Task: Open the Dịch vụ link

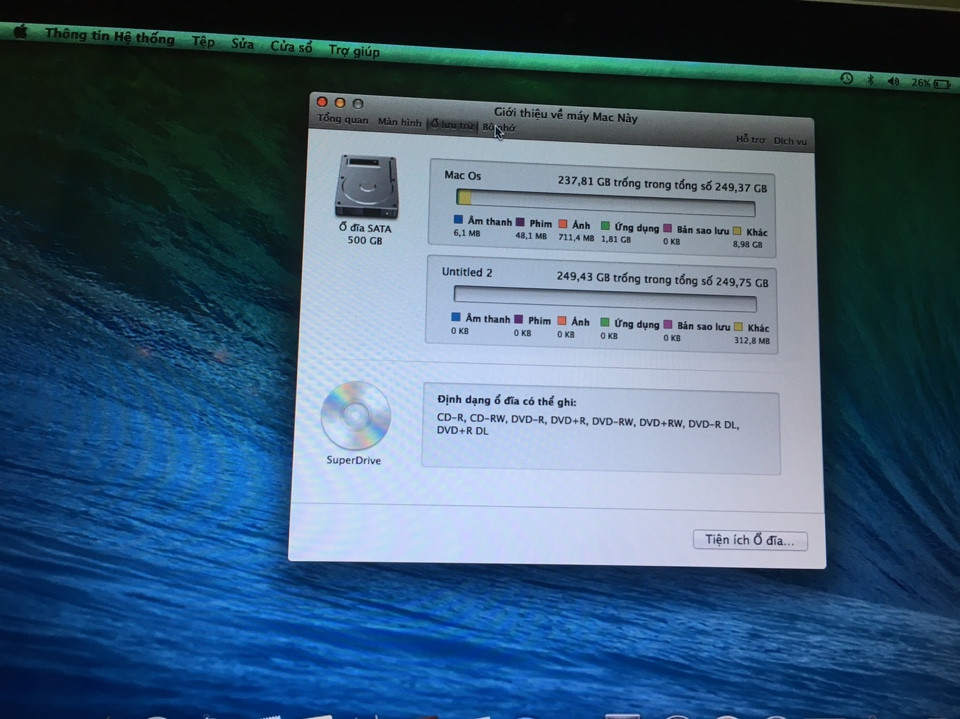Action: point(790,140)
